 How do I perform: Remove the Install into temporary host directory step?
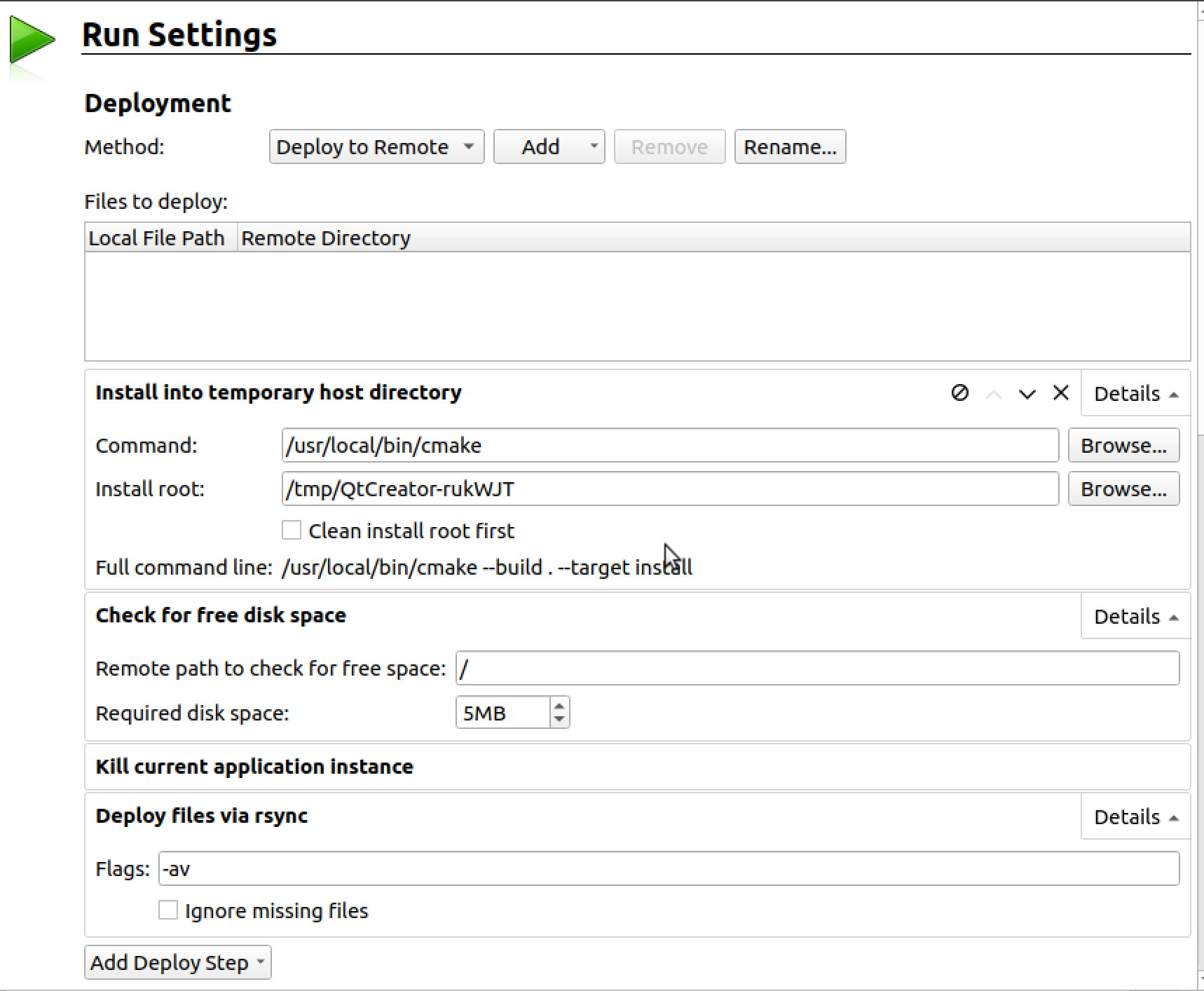coord(1060,393)
